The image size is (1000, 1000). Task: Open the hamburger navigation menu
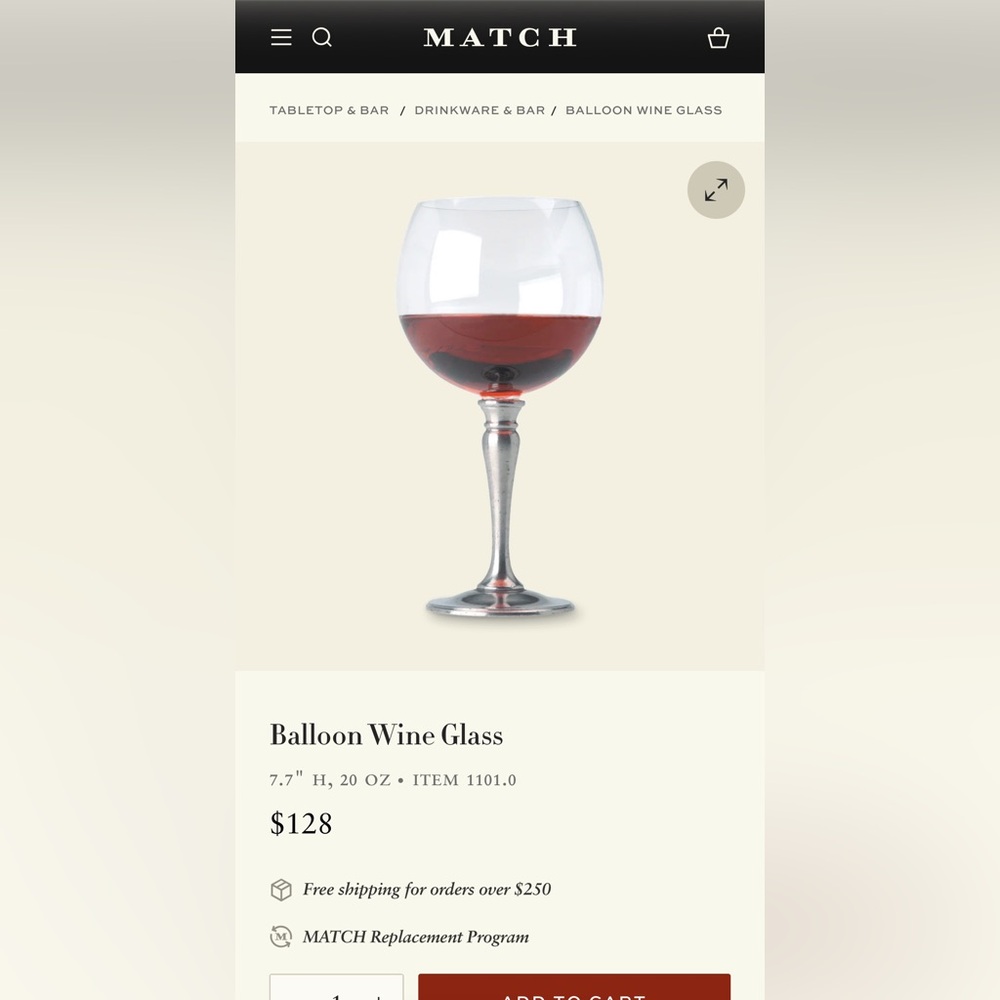(x=281, y=37)
